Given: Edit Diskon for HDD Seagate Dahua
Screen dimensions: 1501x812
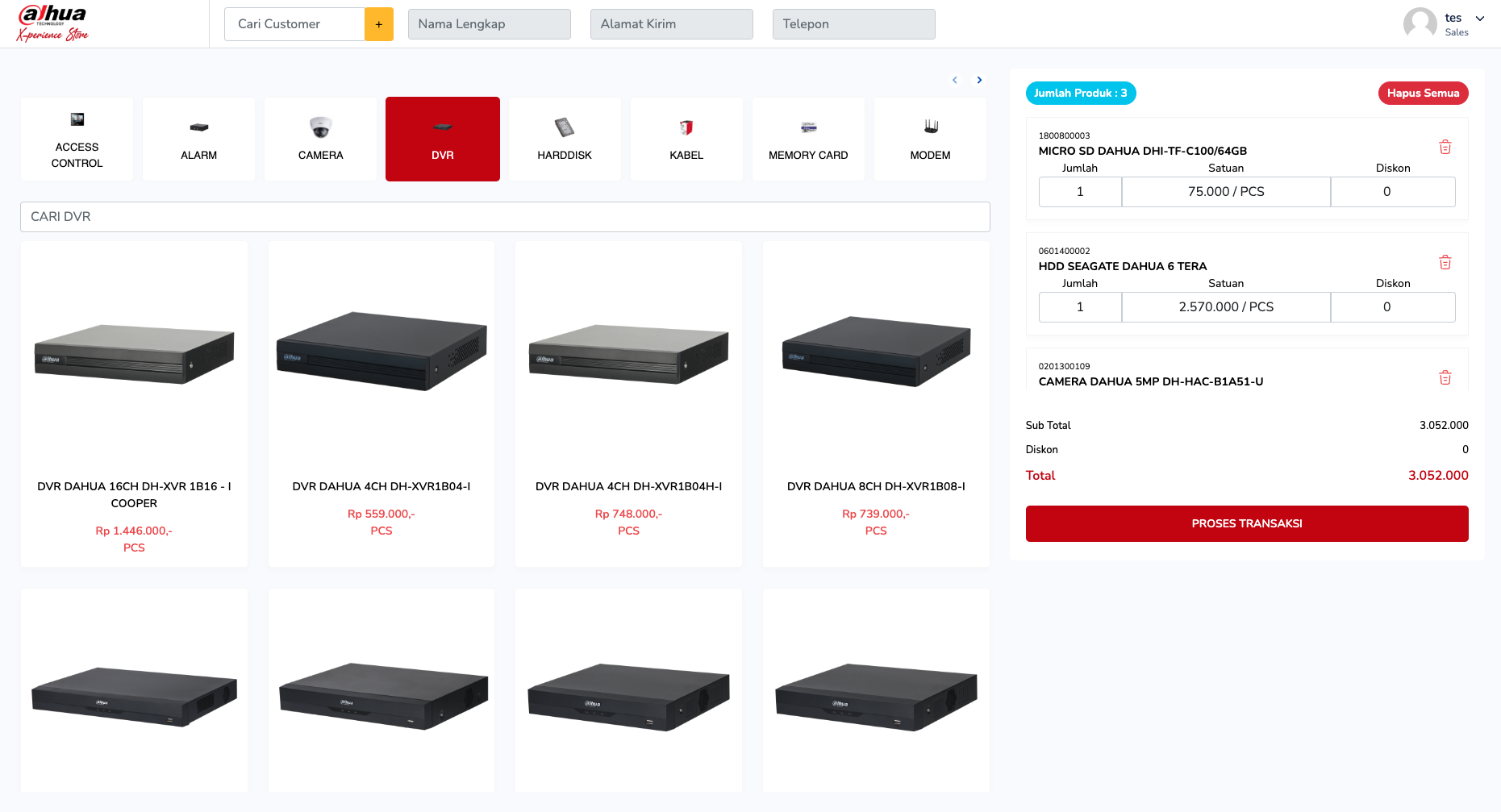Looking at the screenshot, I should (1393, 307).
